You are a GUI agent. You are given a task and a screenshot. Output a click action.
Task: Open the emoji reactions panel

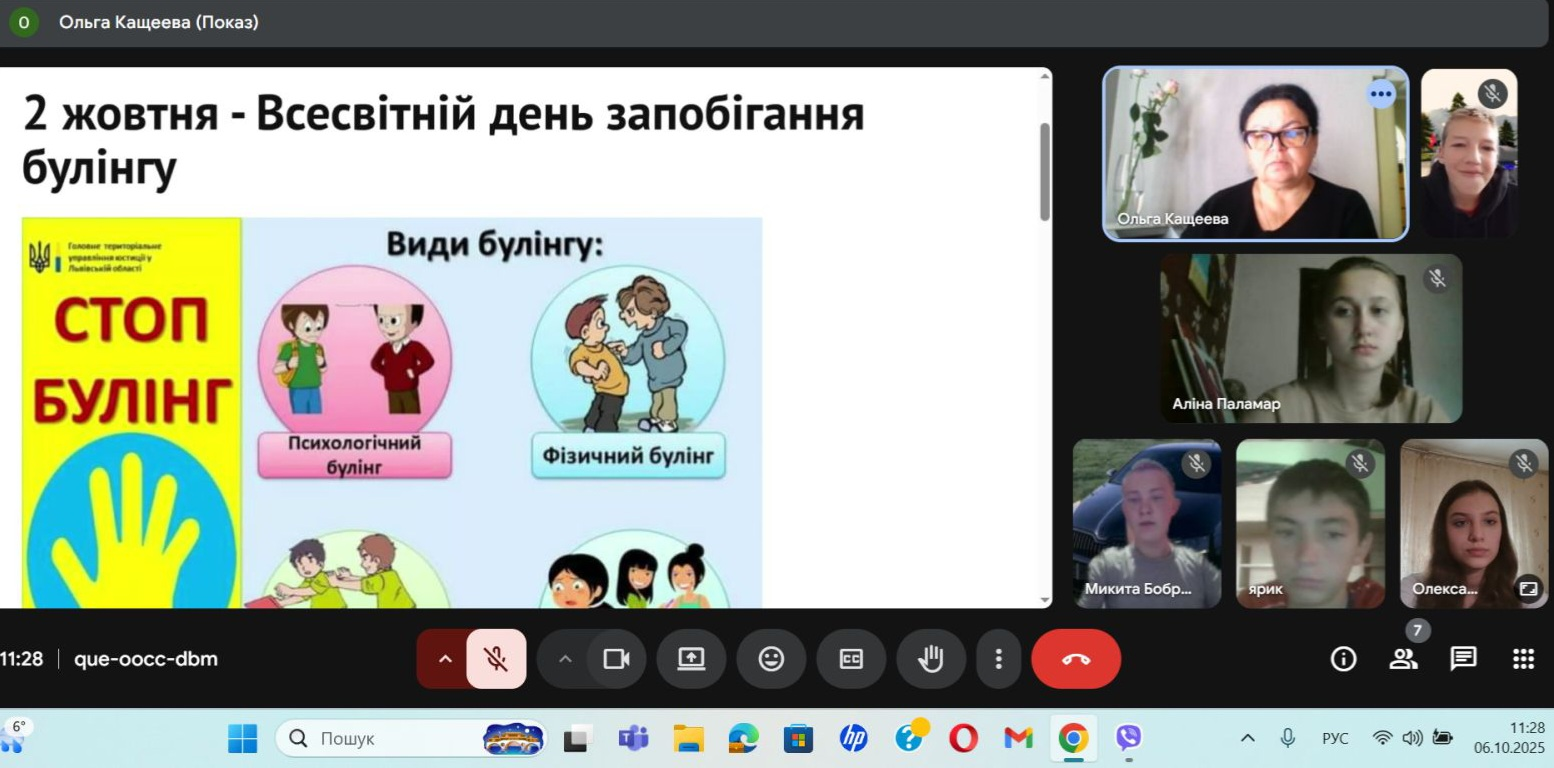click(771, 659)
